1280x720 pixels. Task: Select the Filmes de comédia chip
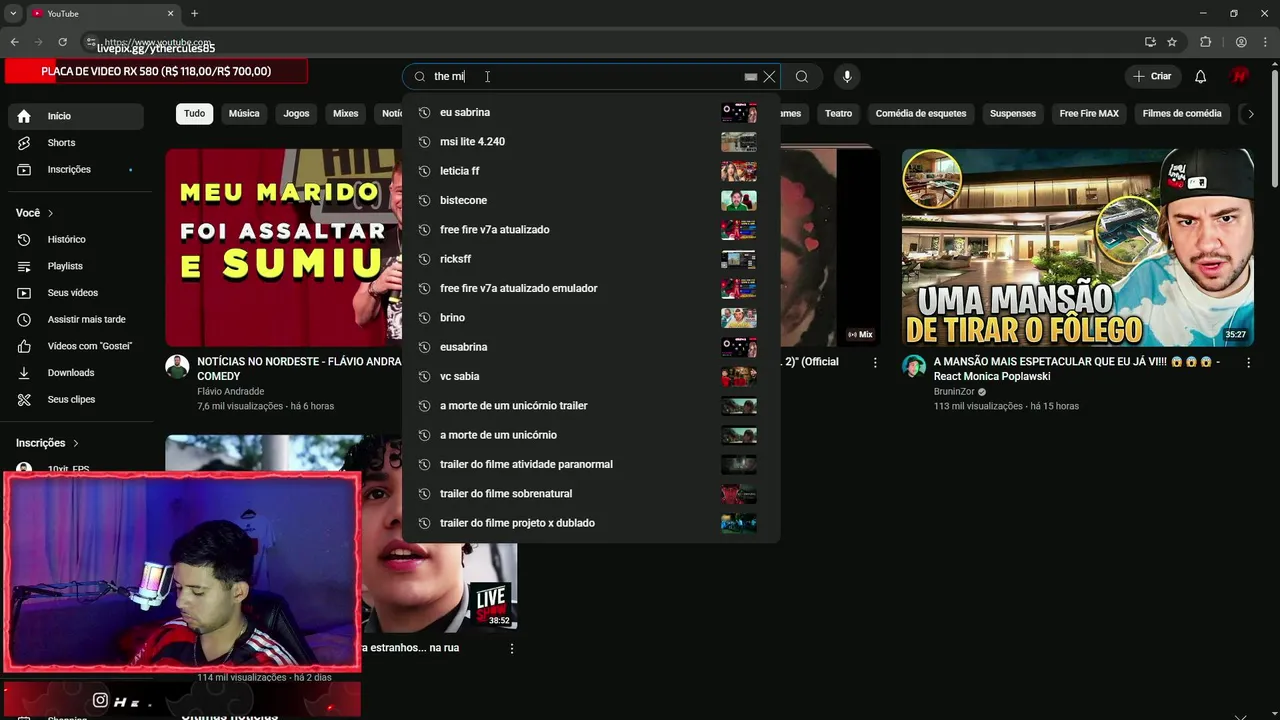pos(1182,113)
